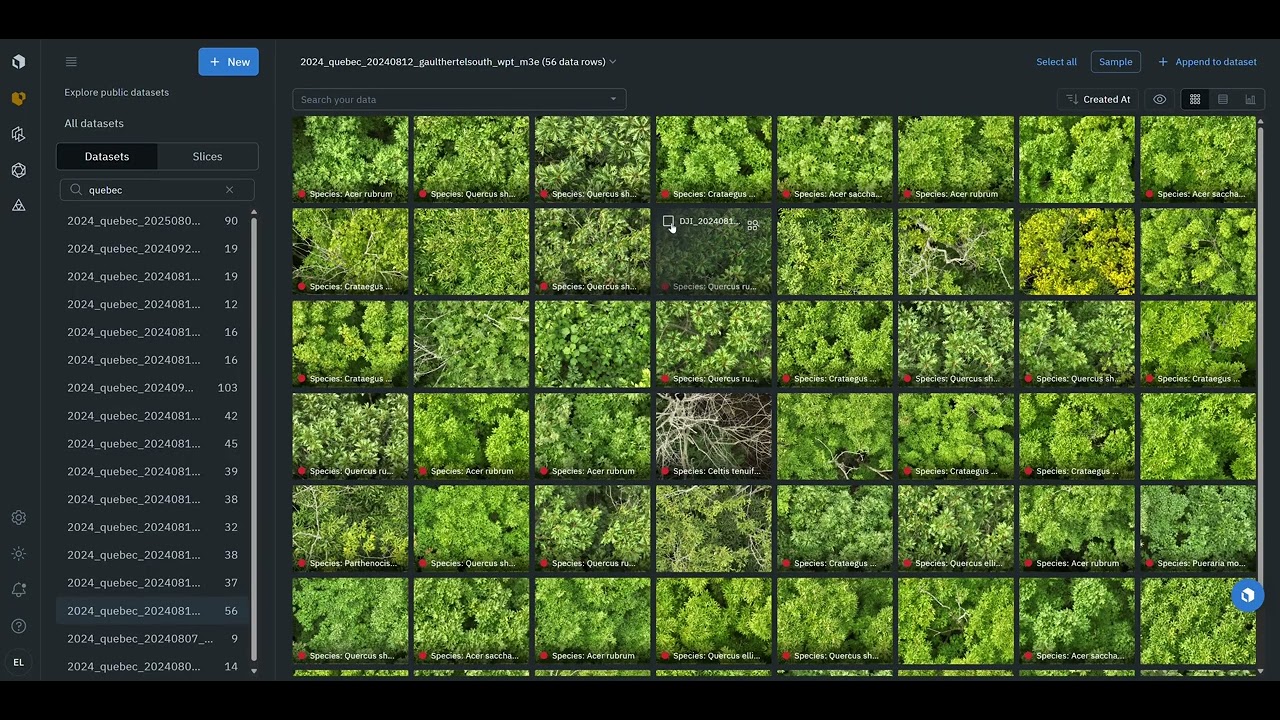The height and width of the screenshot is (720, 1280).
Task: Switch to the Datasets tab
Action: (x=107, y=156)
